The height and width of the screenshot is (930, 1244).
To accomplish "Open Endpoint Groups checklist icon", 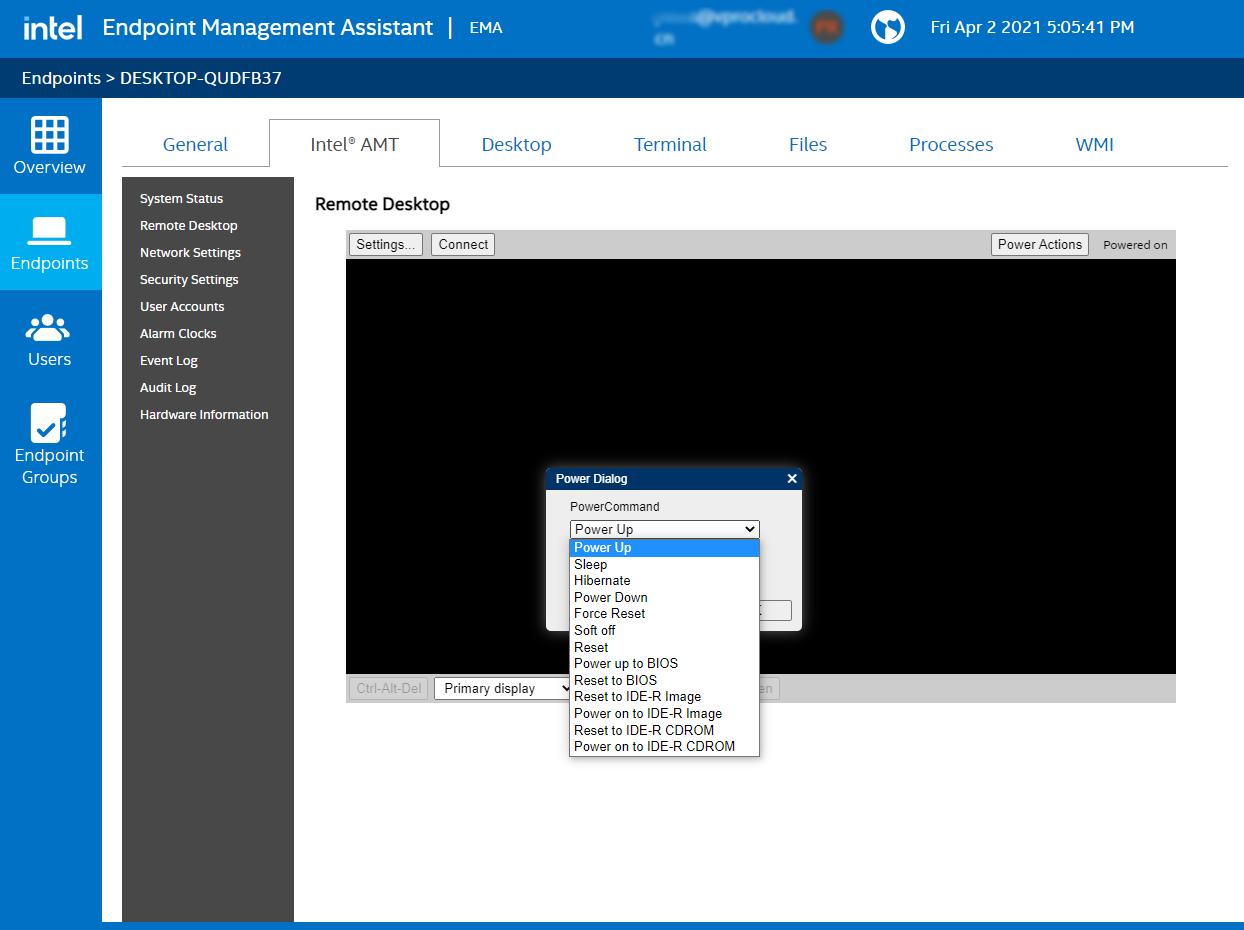I will point(49,423).
